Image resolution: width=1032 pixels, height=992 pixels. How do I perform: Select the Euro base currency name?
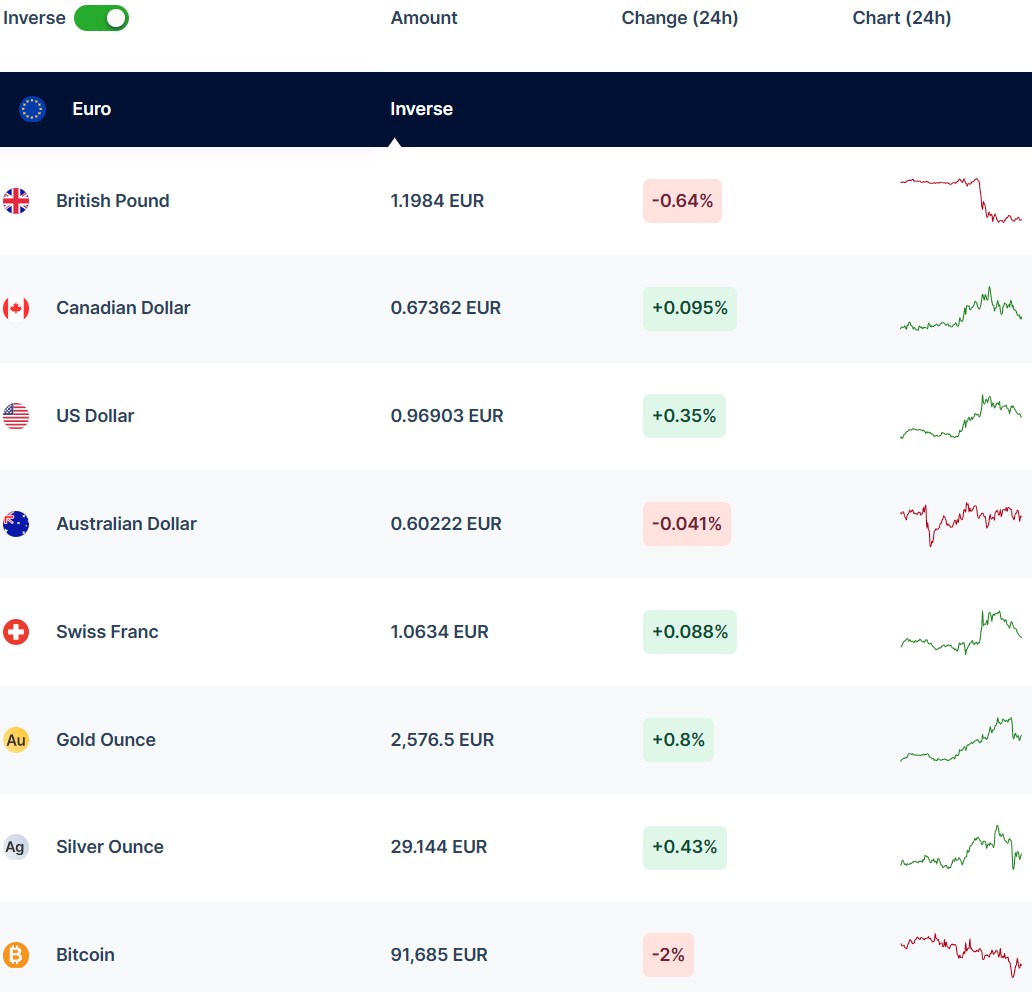click(x=91, y=109)
